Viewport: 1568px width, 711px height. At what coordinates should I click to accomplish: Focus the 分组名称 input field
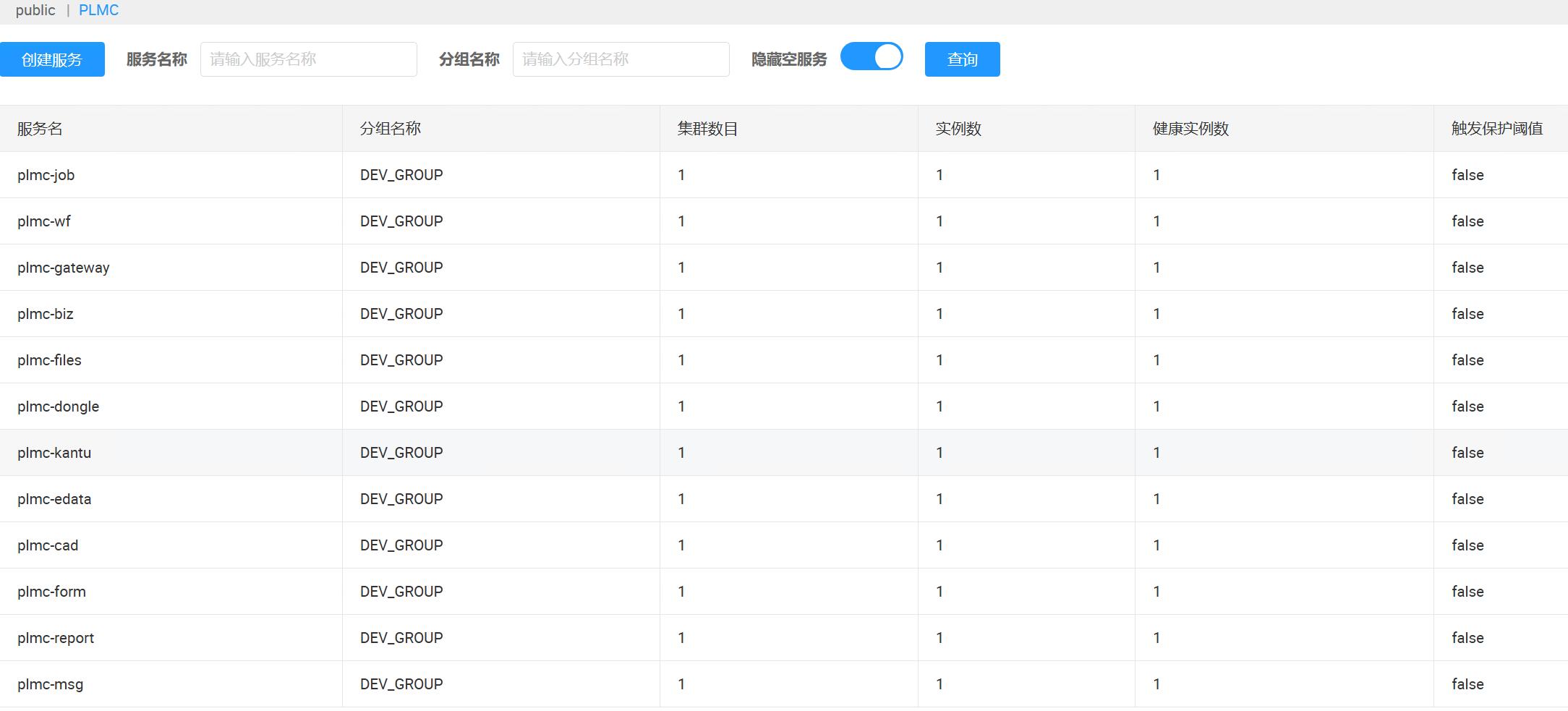[x=621, y=59]
